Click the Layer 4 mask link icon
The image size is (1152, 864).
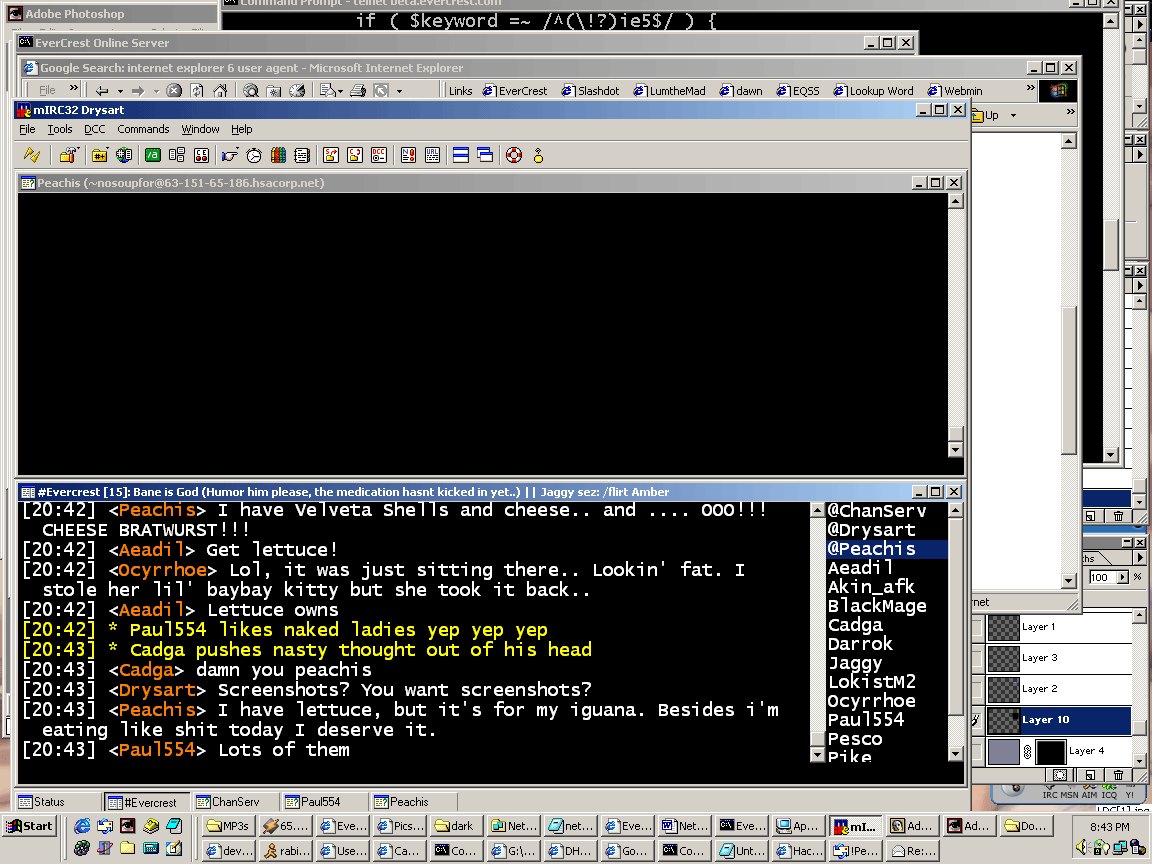1027,752
